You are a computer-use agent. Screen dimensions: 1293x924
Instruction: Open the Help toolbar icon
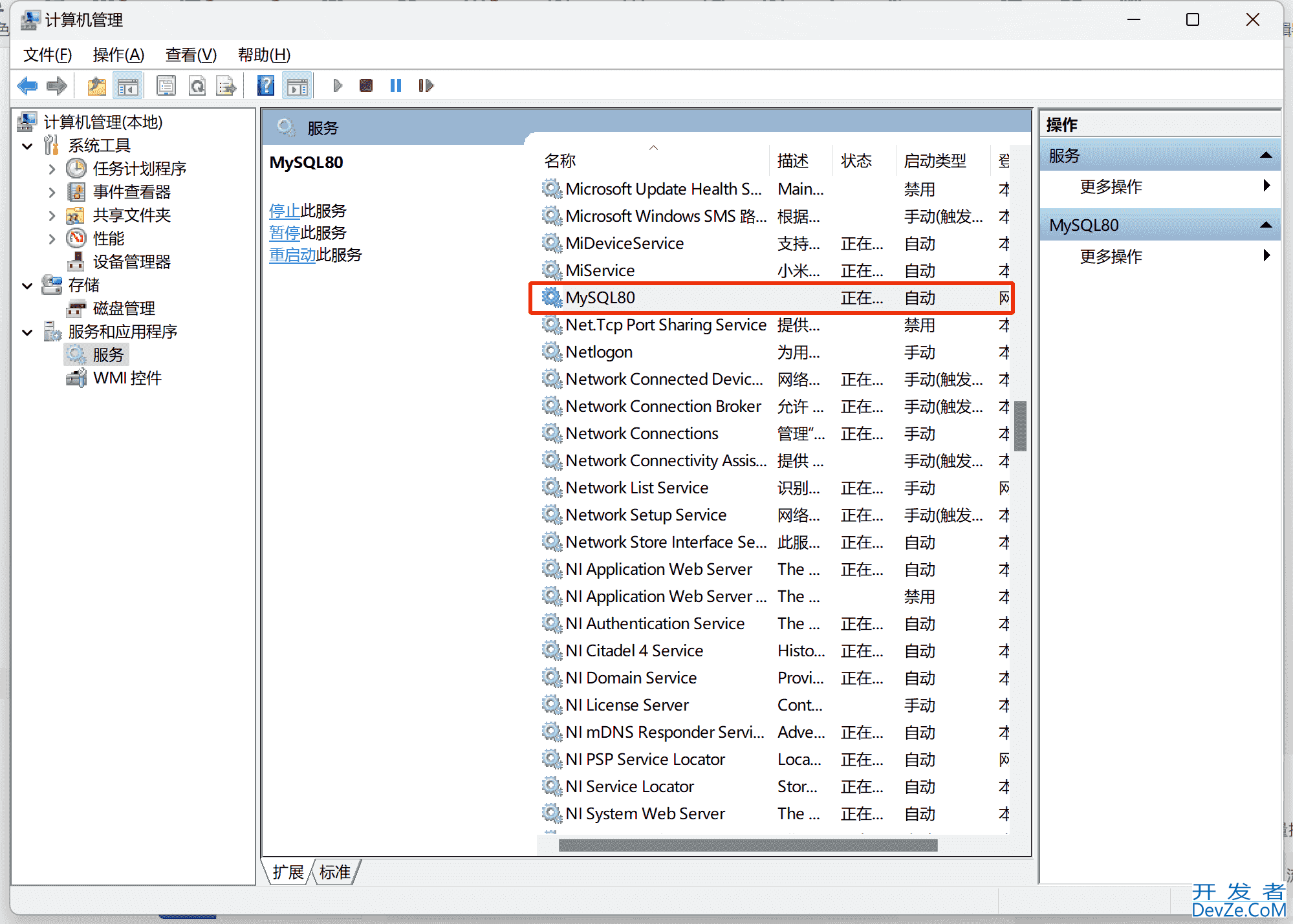tap(266, 85)
